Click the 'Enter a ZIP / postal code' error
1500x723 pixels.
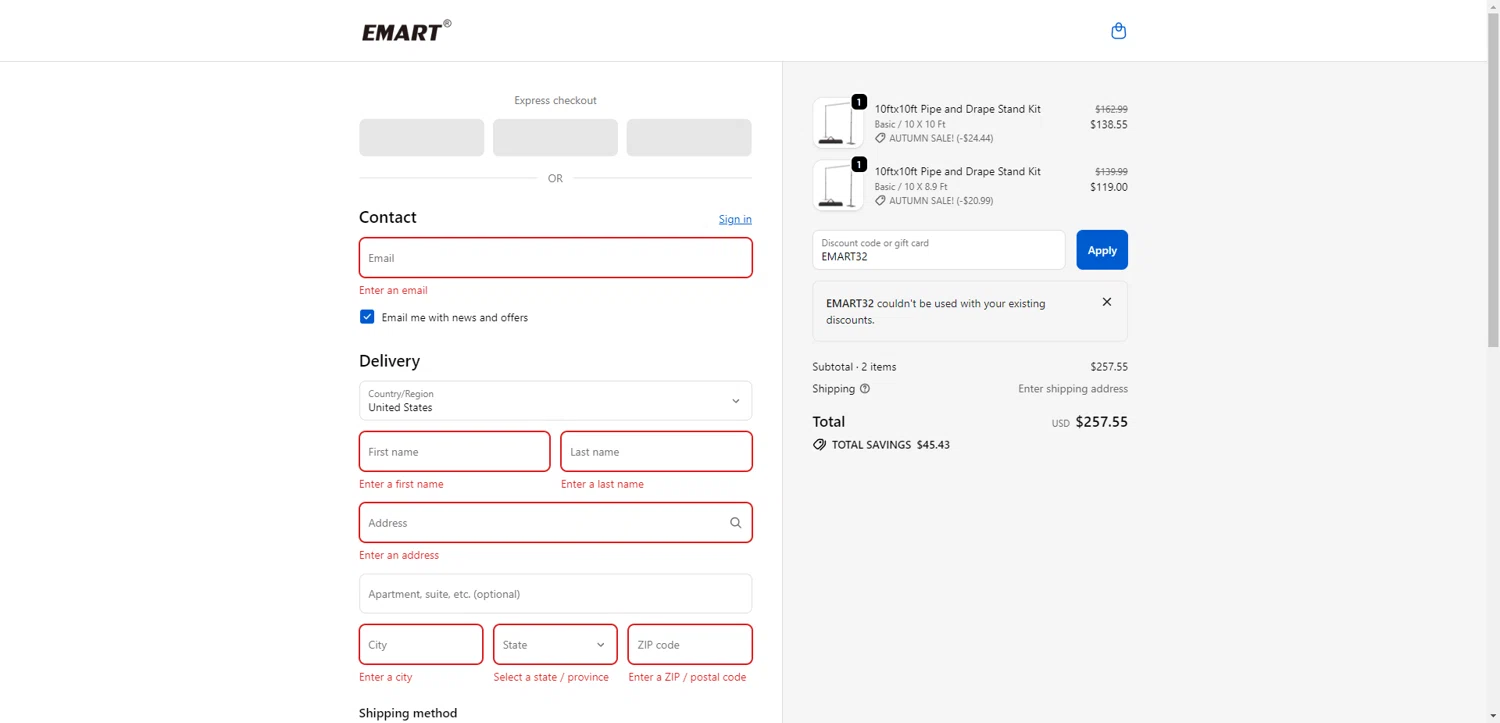pyautogui.click(x=687, y=677)
